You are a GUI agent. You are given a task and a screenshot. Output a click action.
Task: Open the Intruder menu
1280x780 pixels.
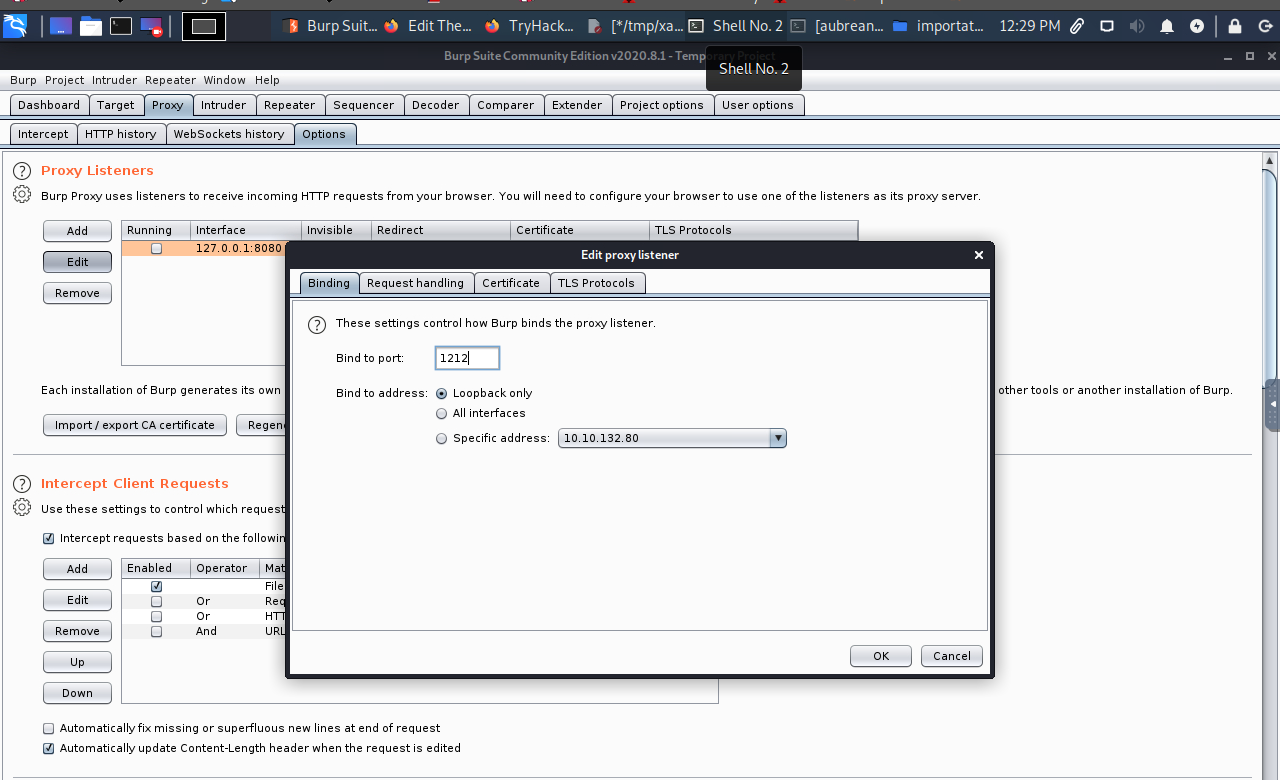click(x=114, y=80)
